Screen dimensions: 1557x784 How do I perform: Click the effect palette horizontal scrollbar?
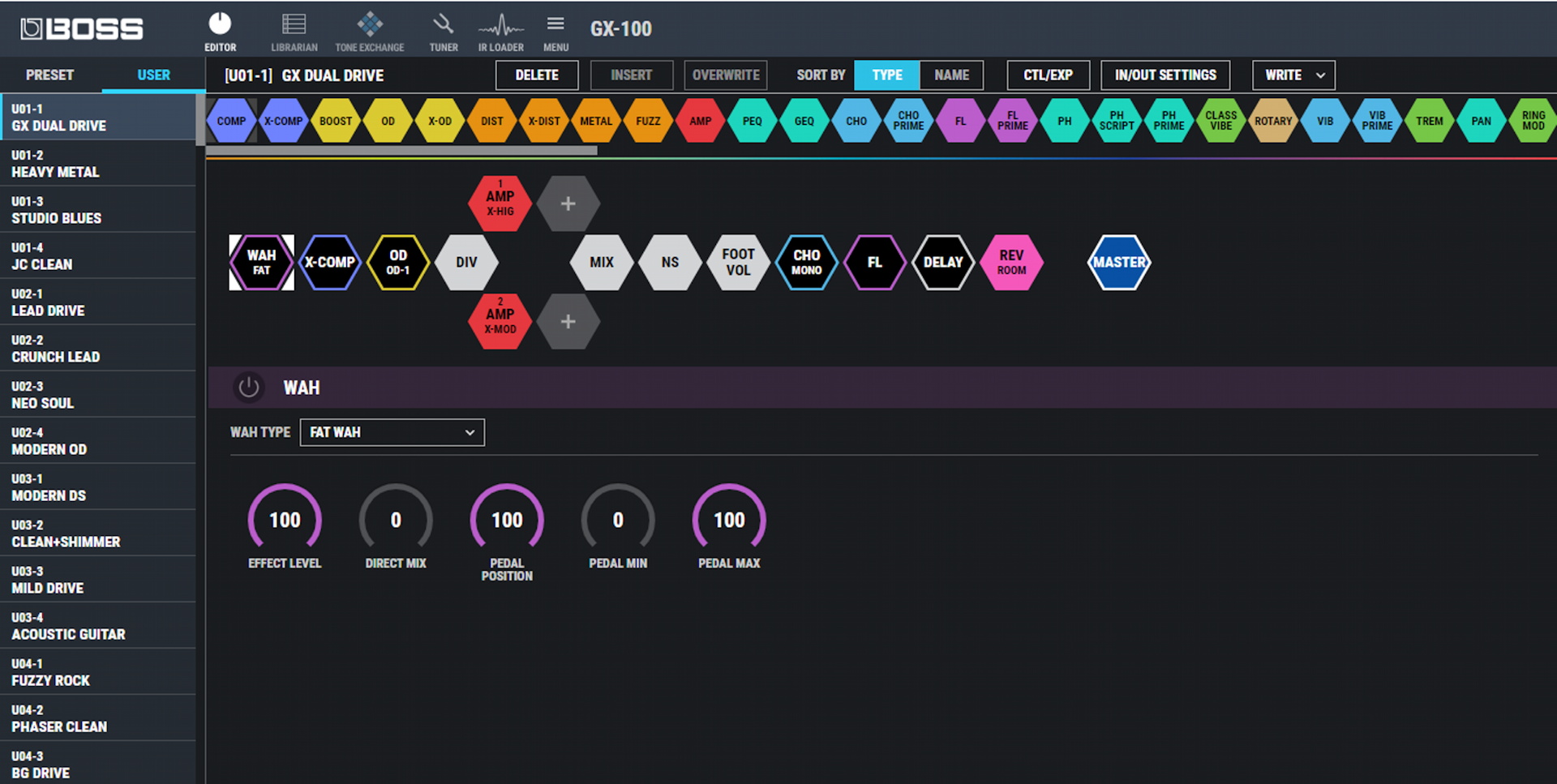click(x=401, y=150)
